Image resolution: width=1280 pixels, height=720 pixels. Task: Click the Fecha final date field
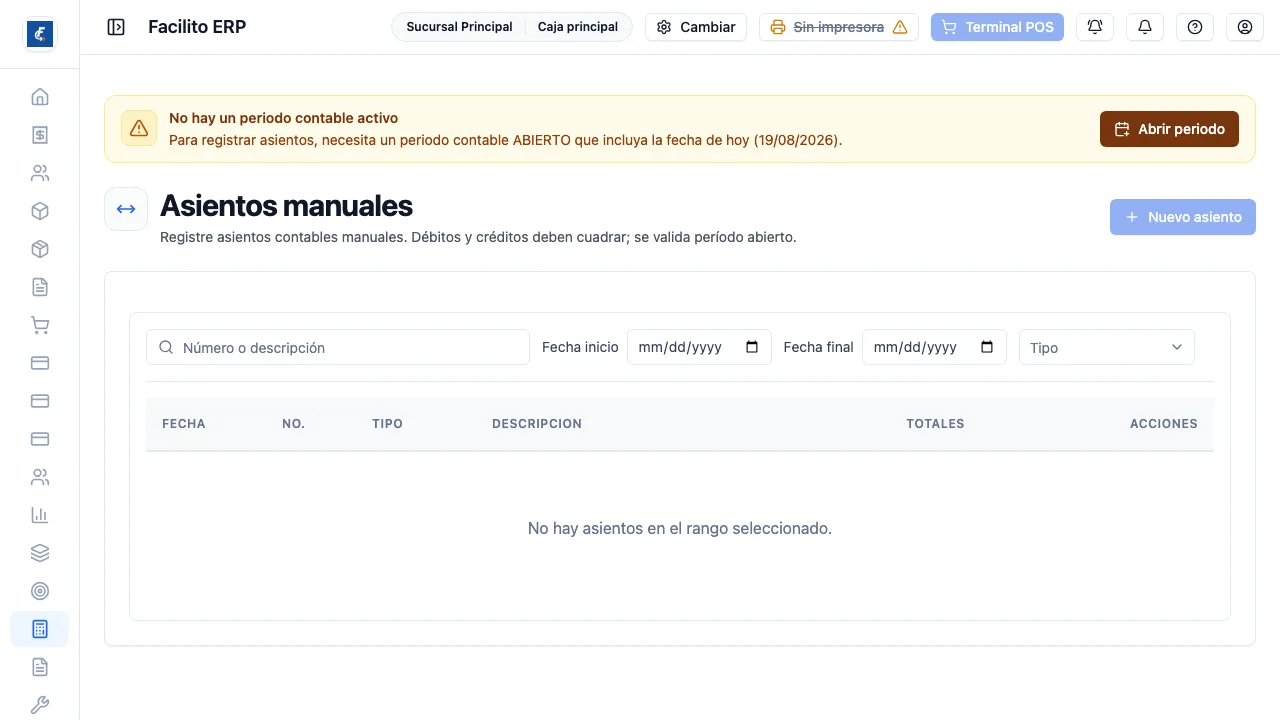pos(934,347)
